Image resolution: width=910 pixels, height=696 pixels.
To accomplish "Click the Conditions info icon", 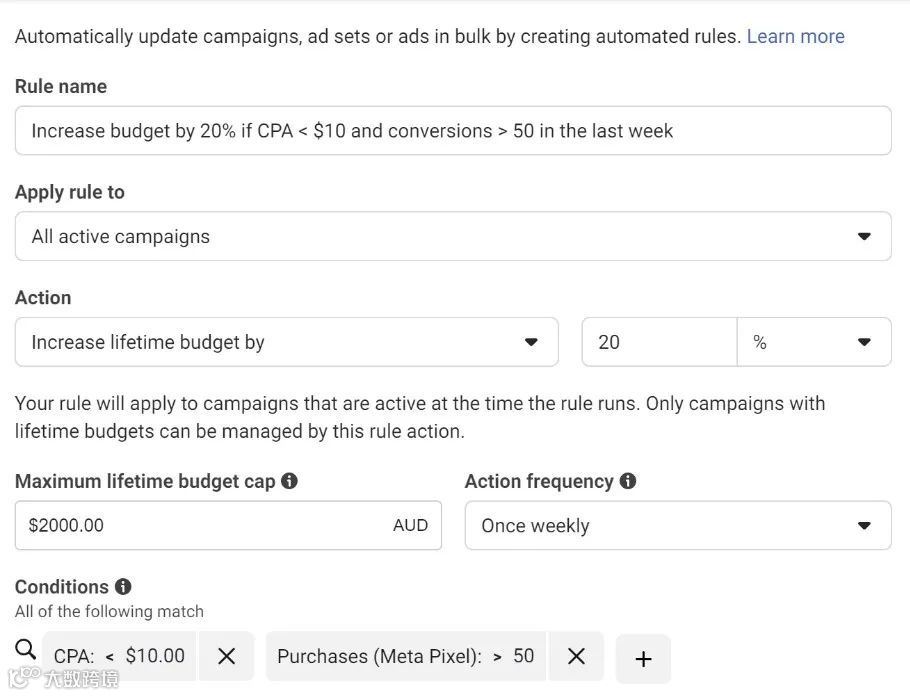I will [123, 587].
